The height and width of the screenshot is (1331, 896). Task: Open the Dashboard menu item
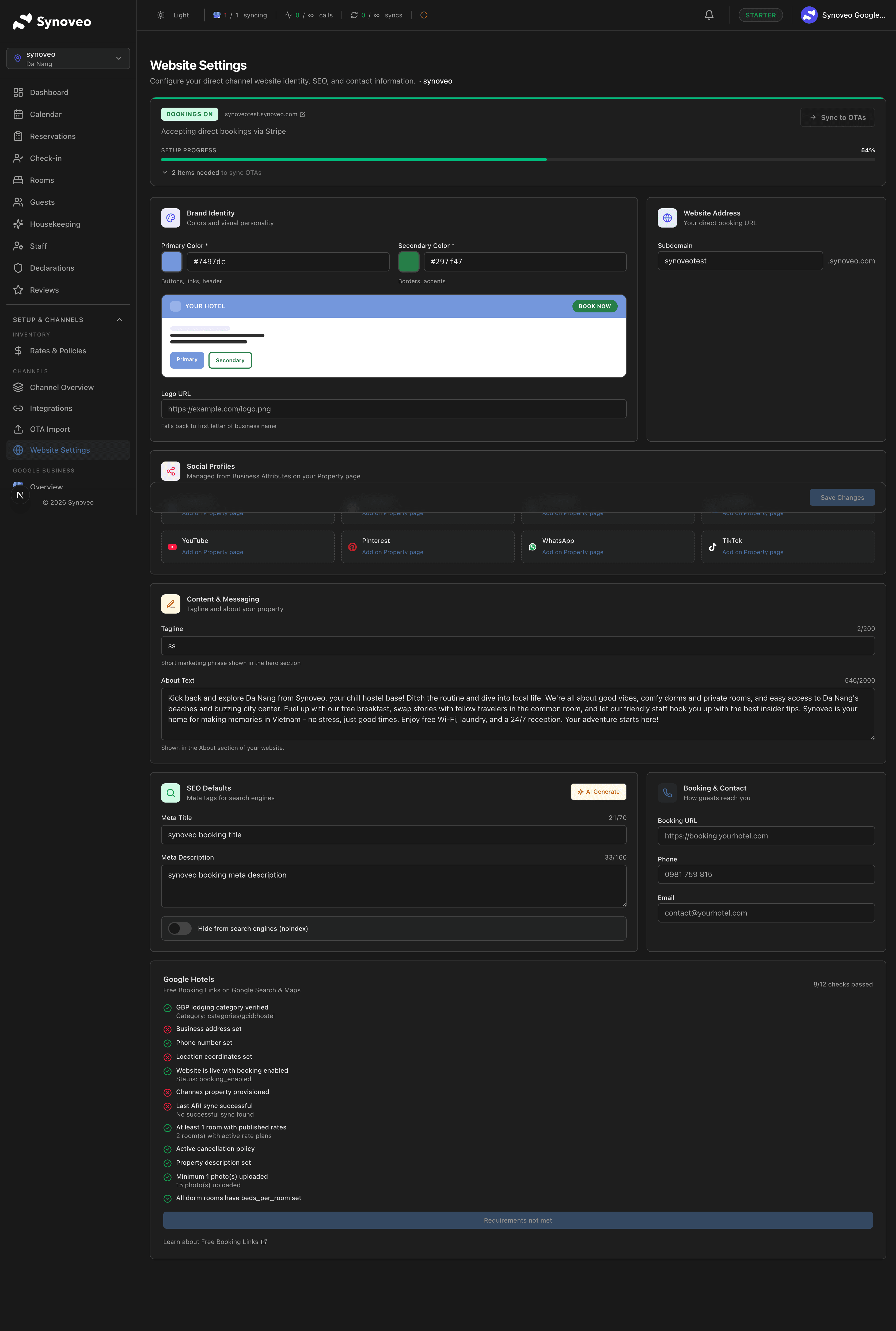point(48,92)
